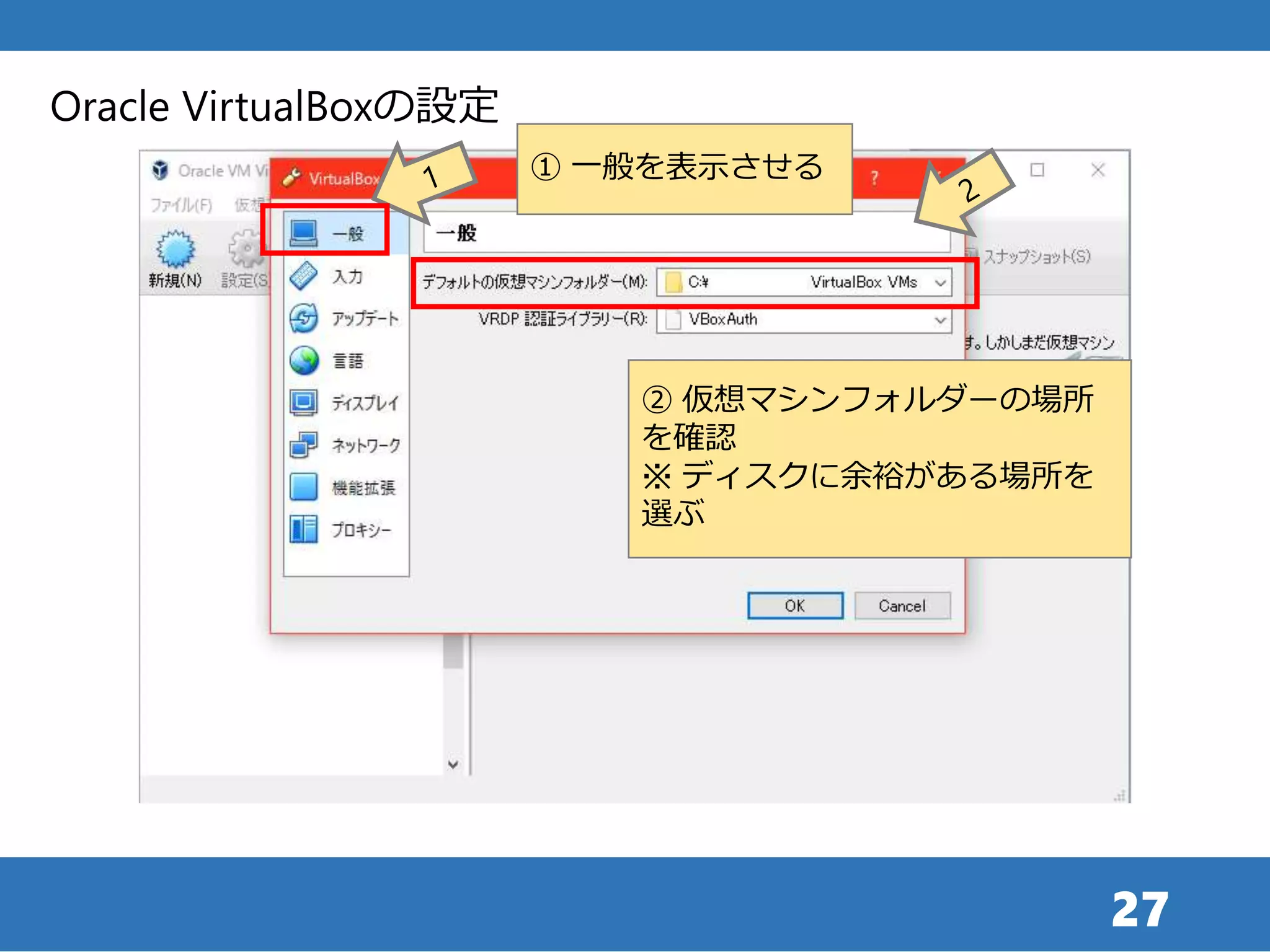
Task: Open the 機能拡張 (Extensions) settings category
Action: tap(346, 487)
